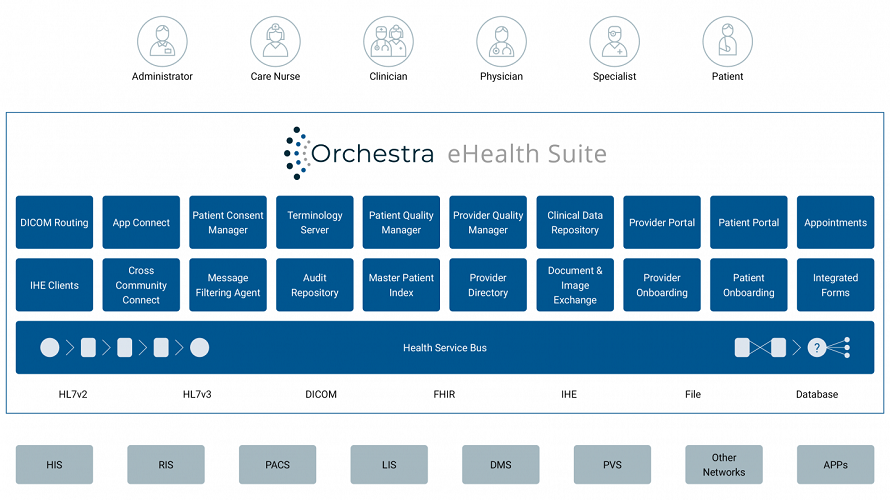Click the DICOM protocol label
890x500 pixels.
pyautogui.click(x=321, y=394)
